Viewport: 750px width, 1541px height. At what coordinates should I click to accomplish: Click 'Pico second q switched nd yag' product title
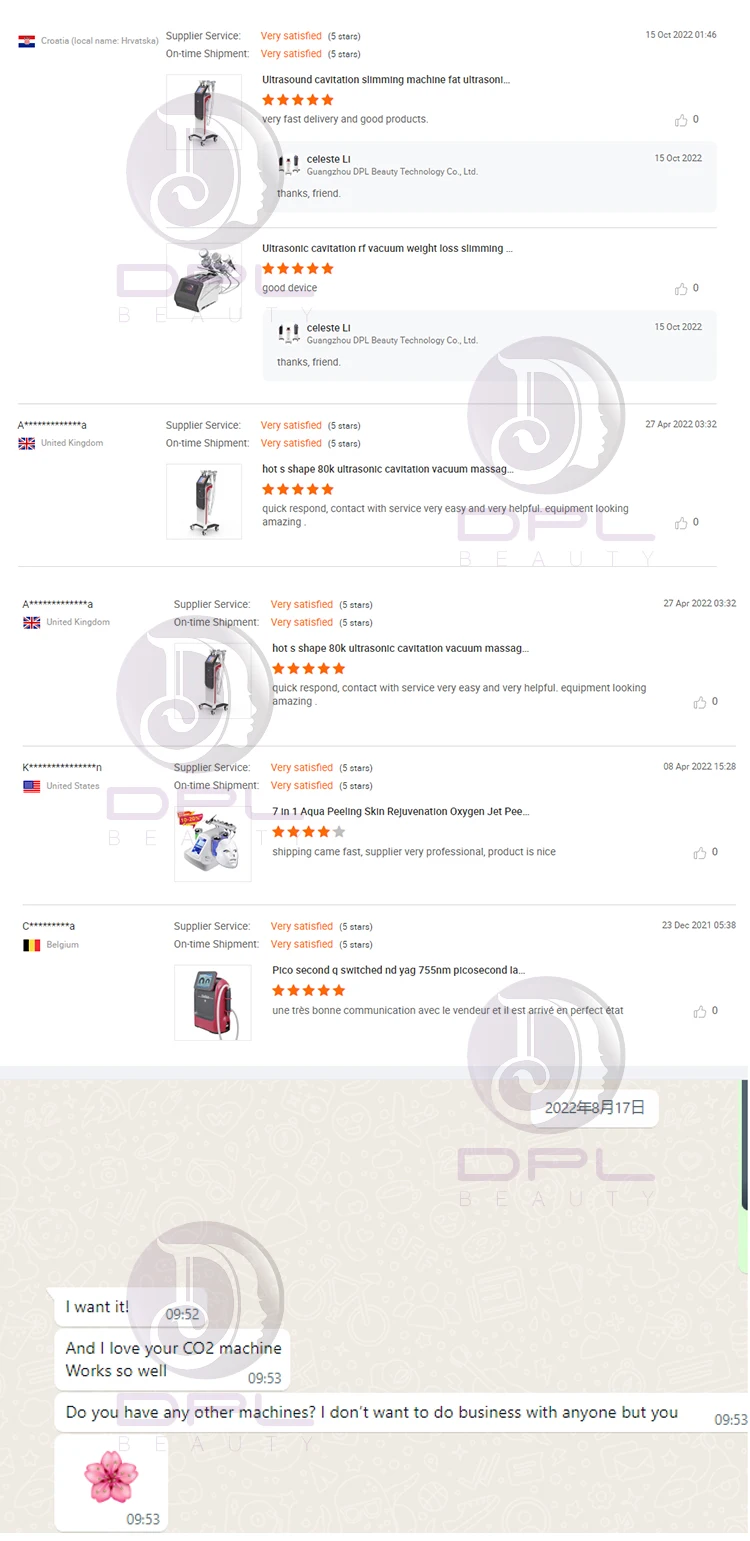click(x=399, y=970)
